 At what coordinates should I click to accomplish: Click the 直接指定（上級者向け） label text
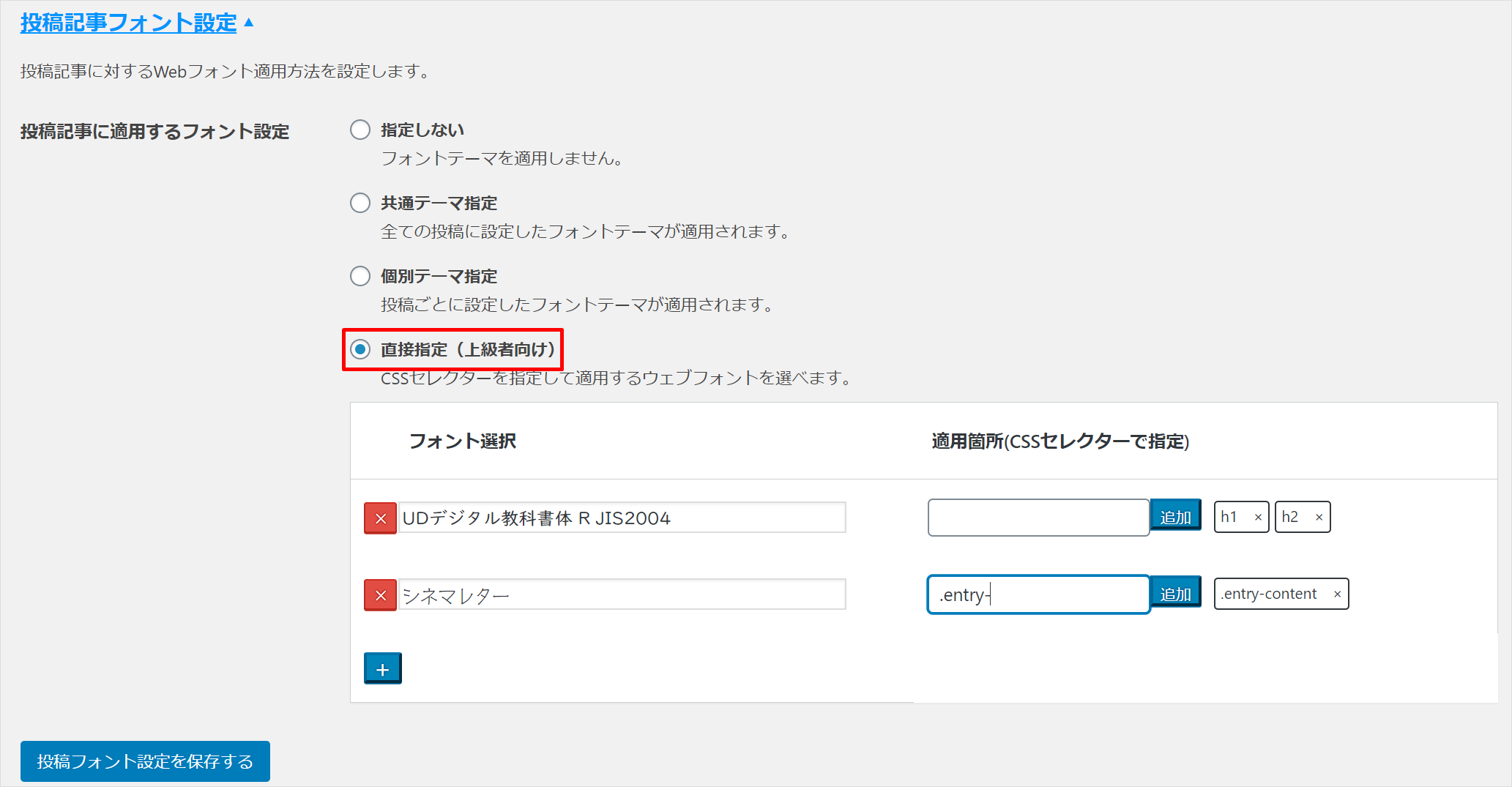tap(468, 349)
